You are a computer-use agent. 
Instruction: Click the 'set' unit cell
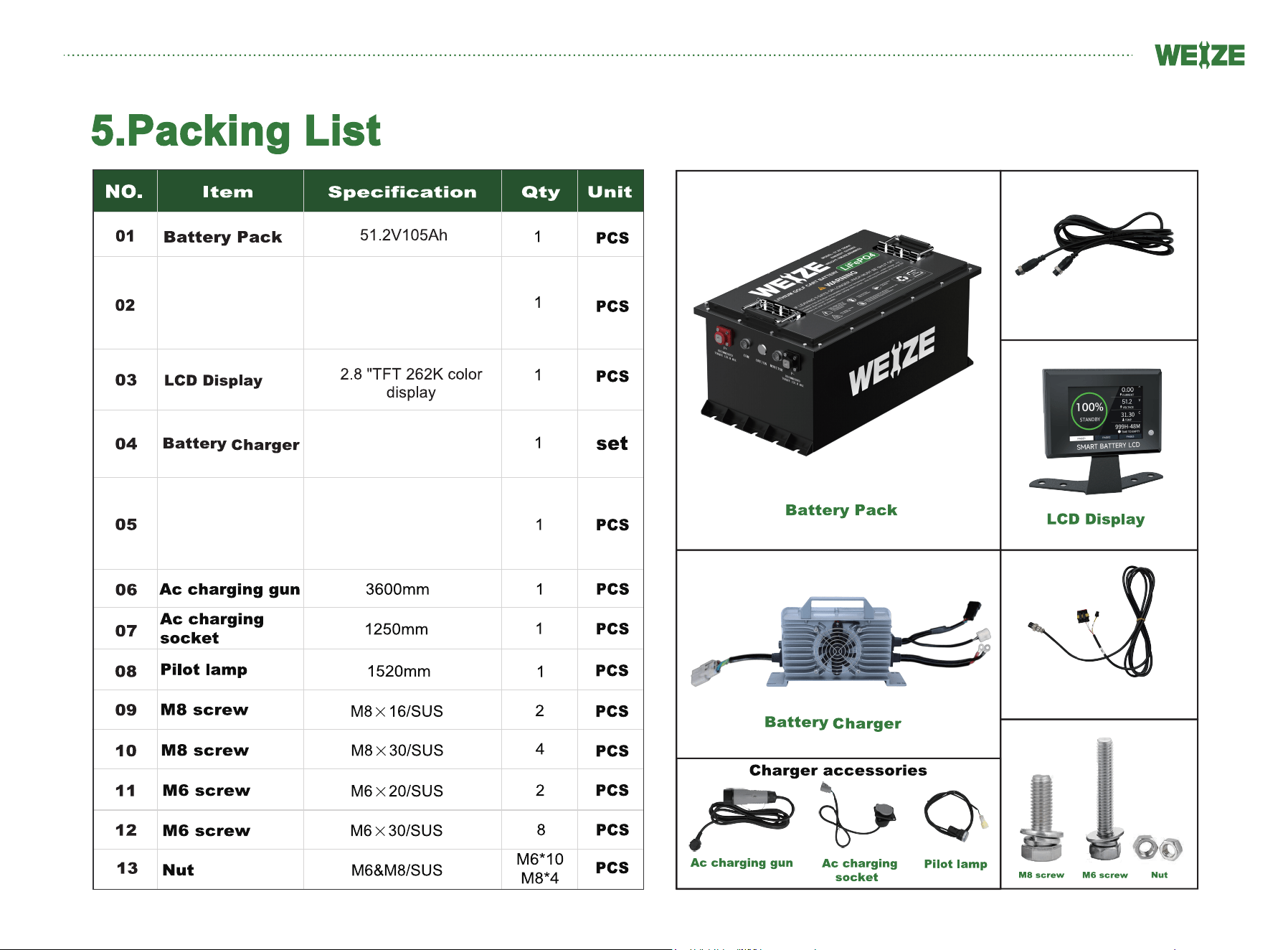pos(612,443)
